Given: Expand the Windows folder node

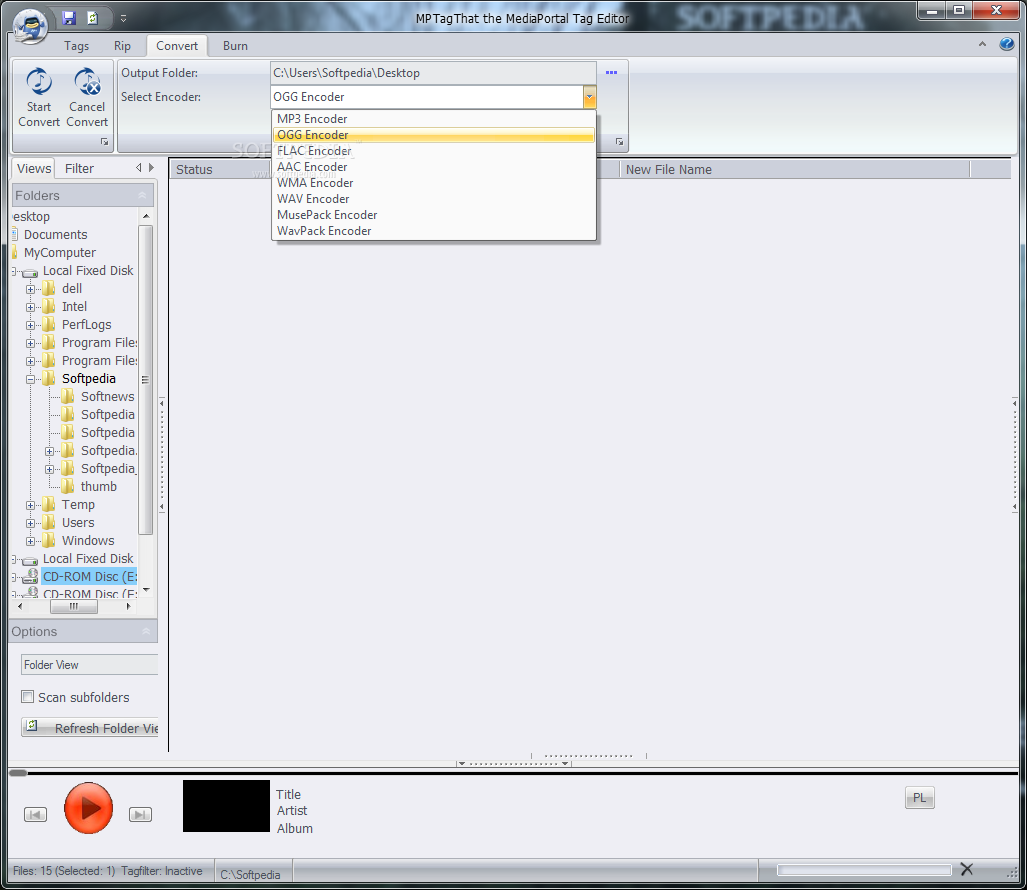Looking at the screenshot, I should 30,541.
